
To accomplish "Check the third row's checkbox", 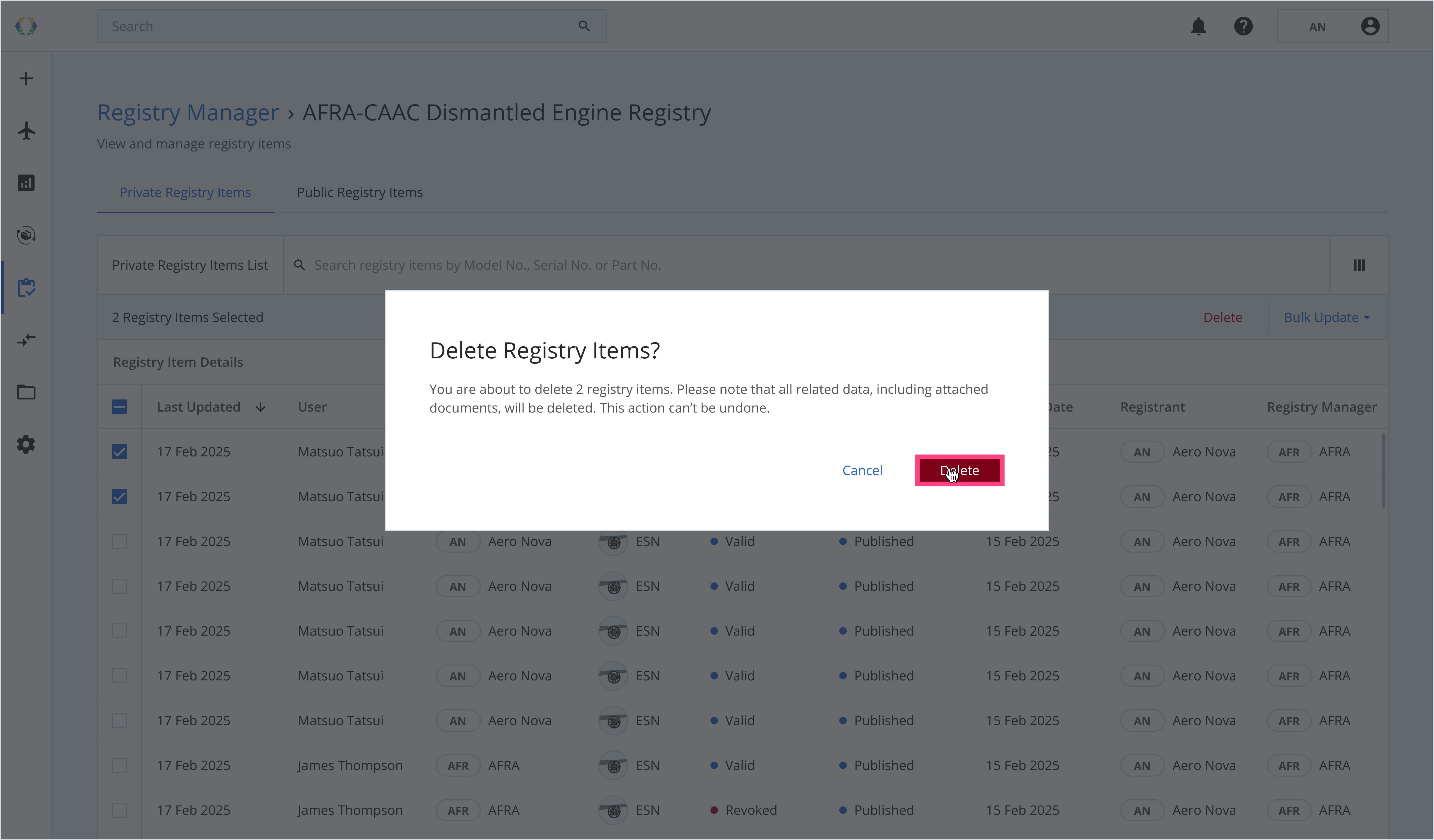I will click(x=119, y=541).
